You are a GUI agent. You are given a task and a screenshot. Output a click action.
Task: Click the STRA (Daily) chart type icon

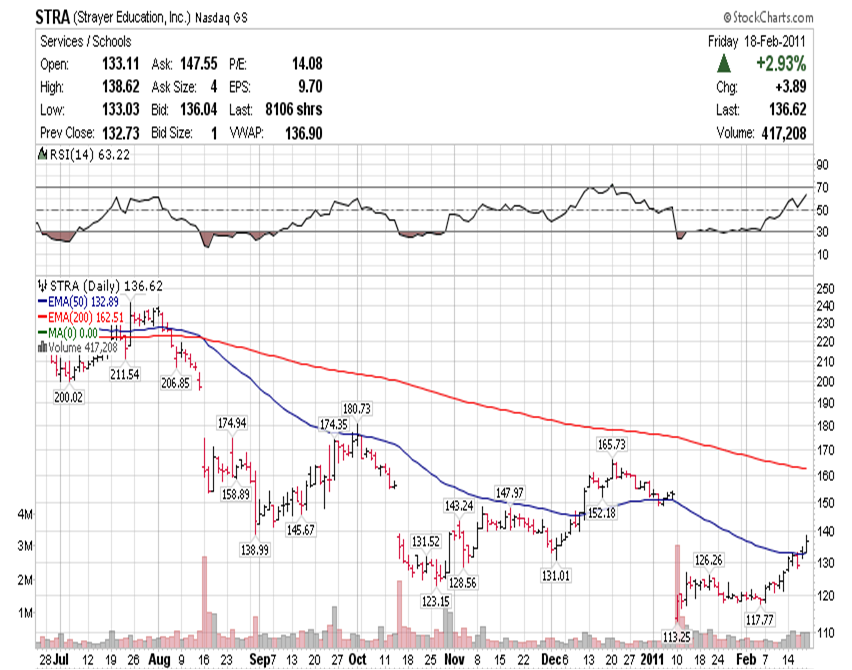point(42,285)
